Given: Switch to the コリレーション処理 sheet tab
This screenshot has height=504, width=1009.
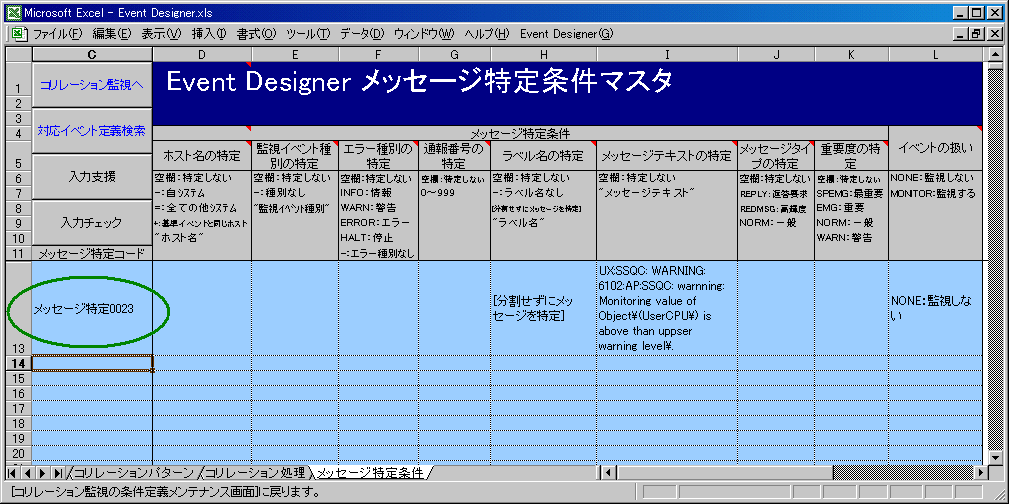Looking at the screenshot, I should pyautogui.click(x=257, y=473).
